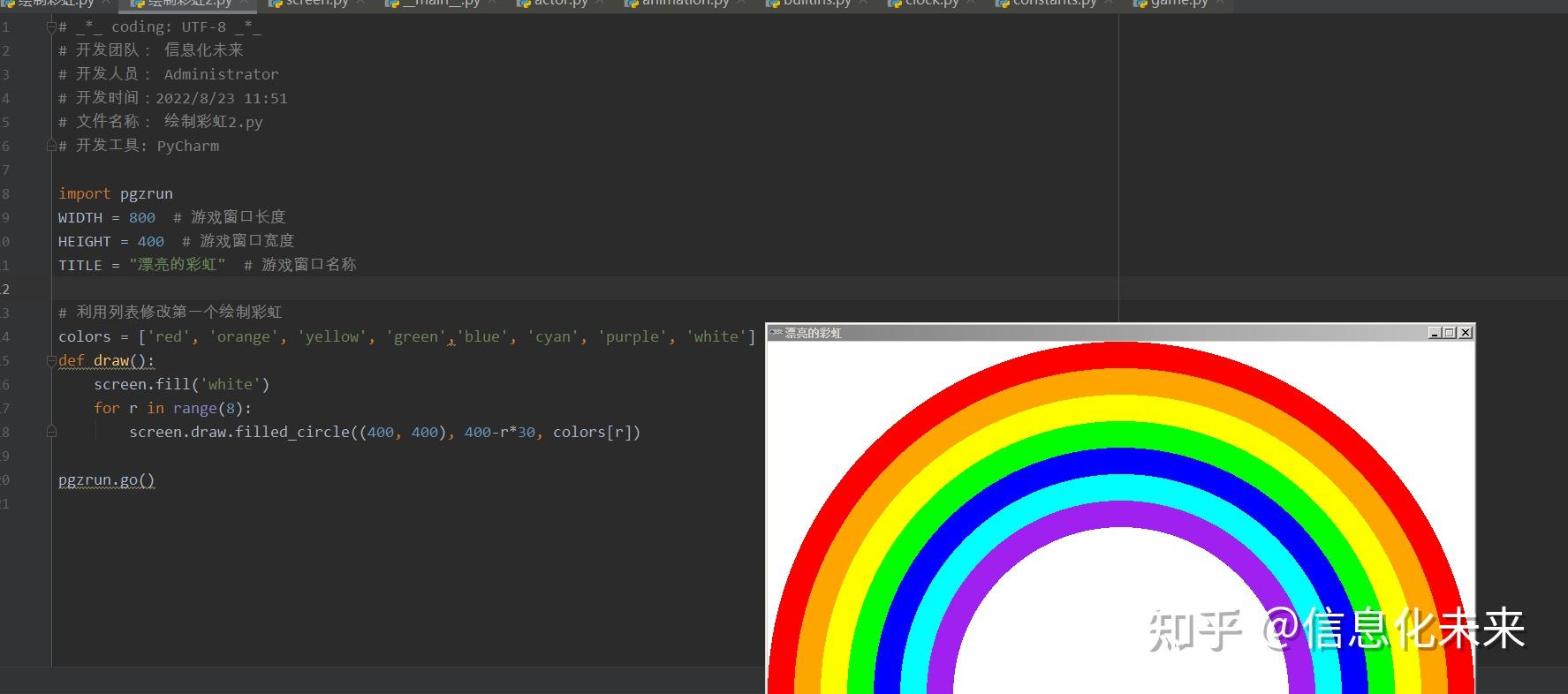Click the title bar text of the game window
This screenshot has height=694, width=1568.
813,333
